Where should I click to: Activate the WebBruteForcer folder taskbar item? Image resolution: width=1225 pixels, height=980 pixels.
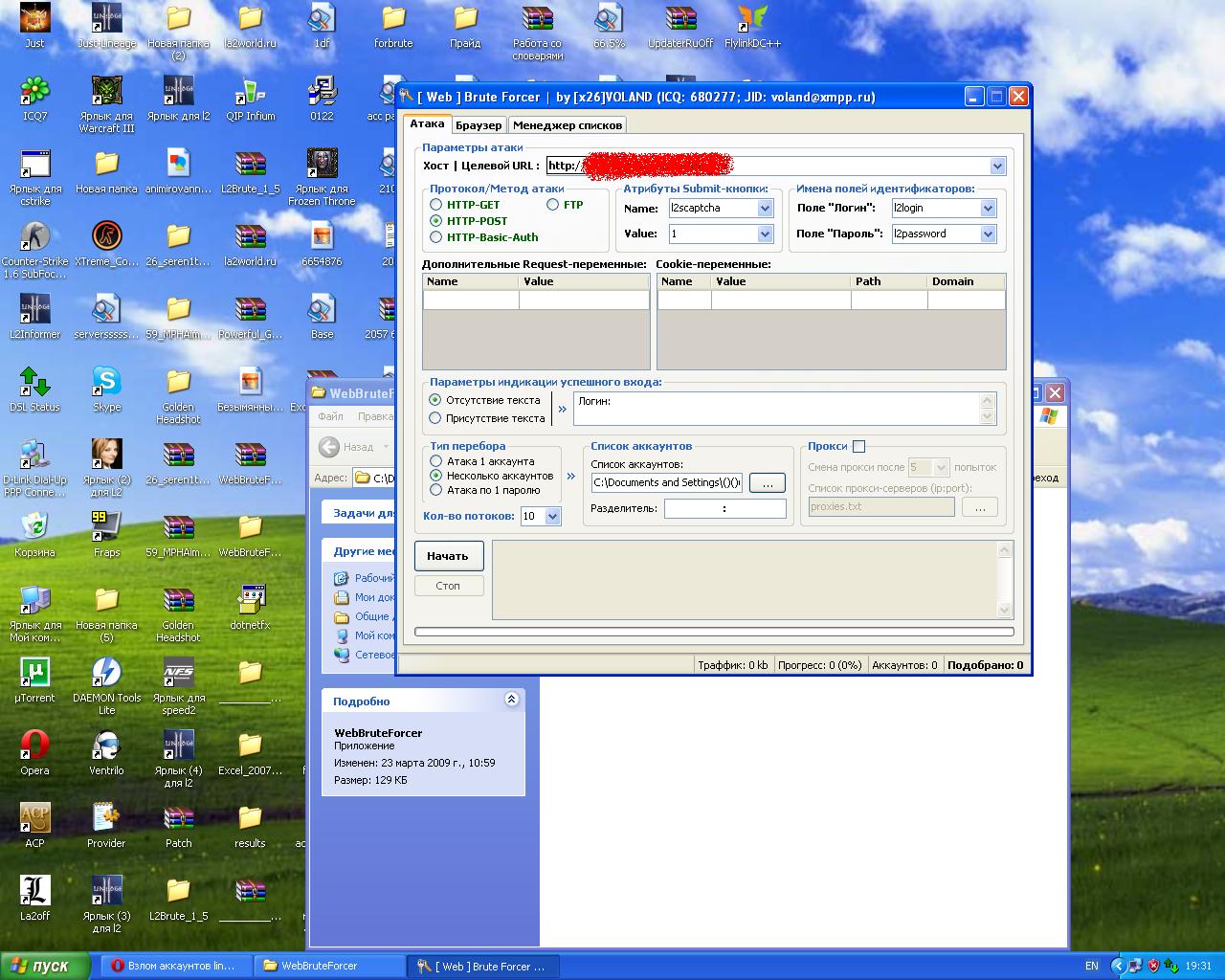coord(330,967)
